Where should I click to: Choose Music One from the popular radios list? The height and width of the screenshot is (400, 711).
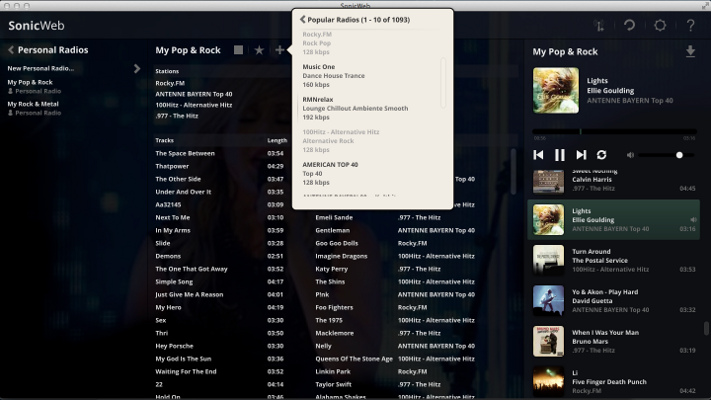[320, 67]
